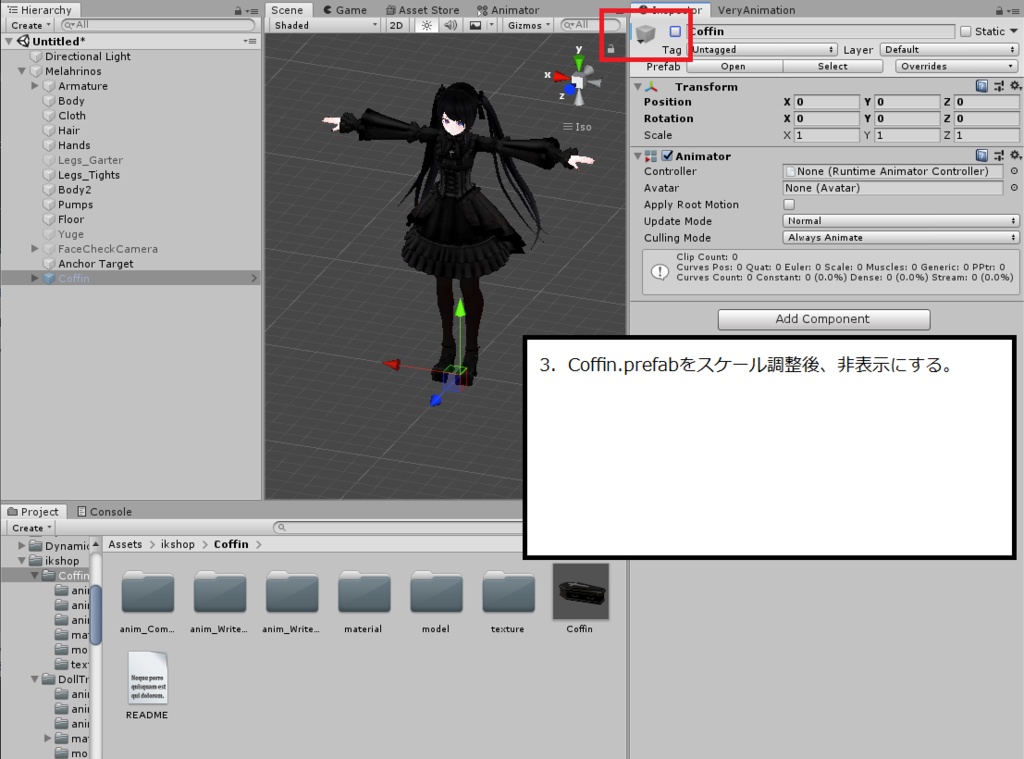The height and width of the screenshot is (759, 1024).
Task: Click the cube icon beside Coffin name
Action: [645, 31]
